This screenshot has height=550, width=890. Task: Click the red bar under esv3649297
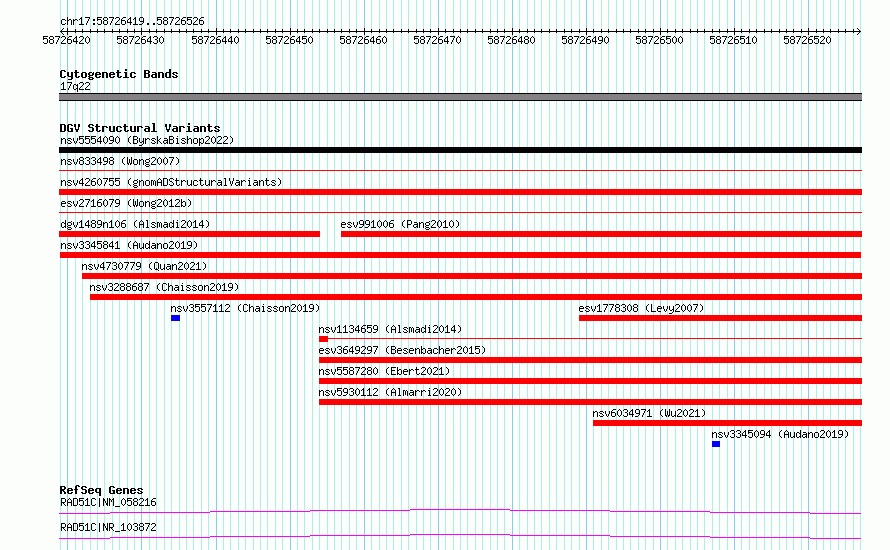click(x=590, y=360)
